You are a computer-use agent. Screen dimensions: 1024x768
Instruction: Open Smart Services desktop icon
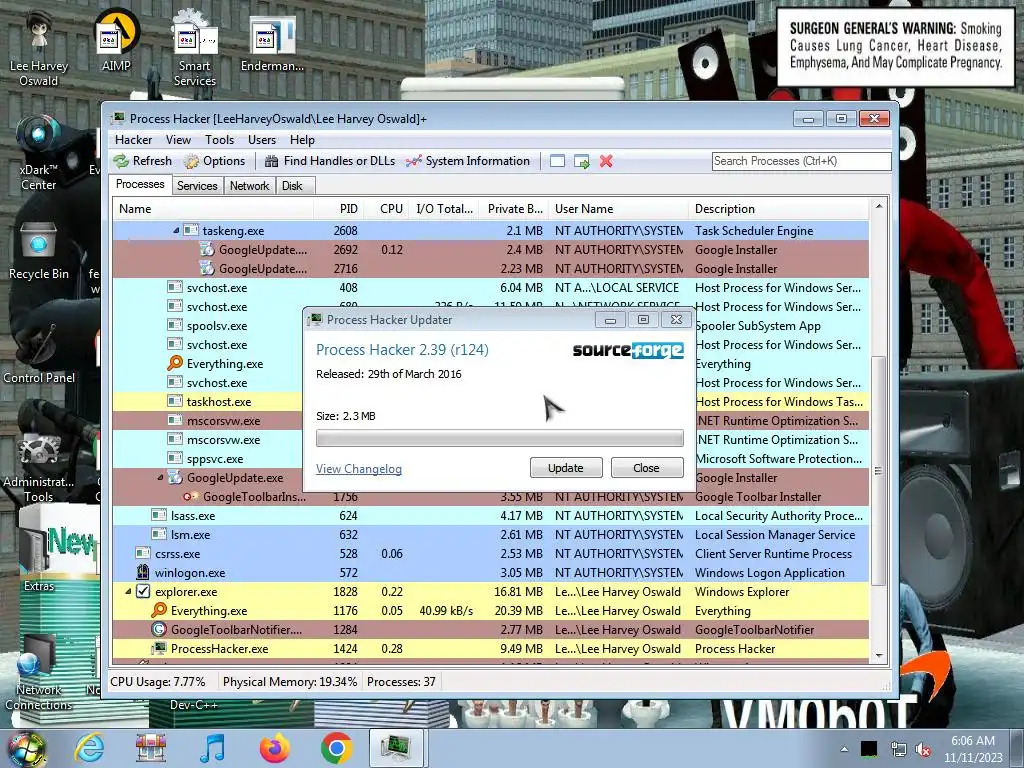[195, 48]
